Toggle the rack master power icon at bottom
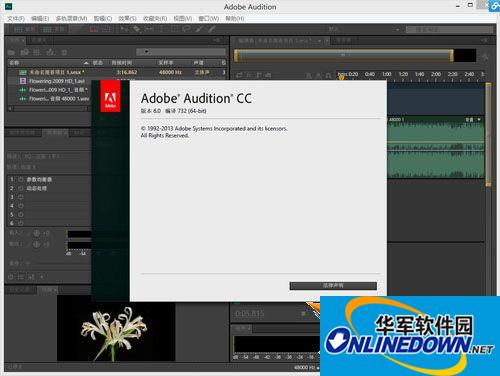500x376 pixels. pyautogui.click(x=11, y=277)
